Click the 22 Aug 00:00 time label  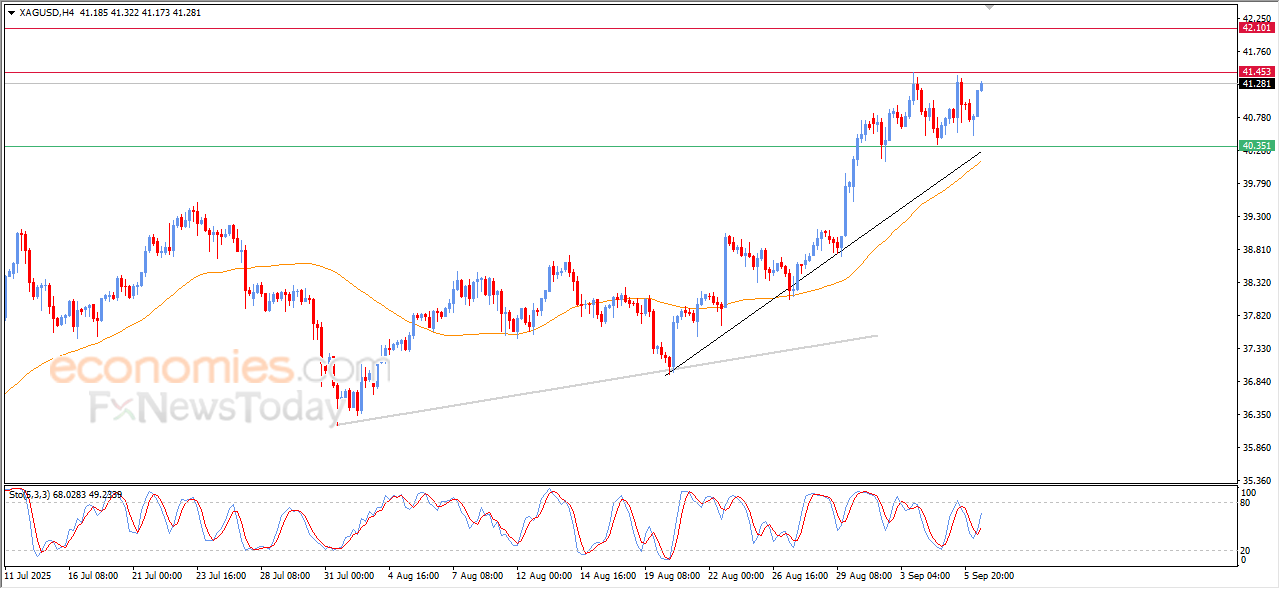pos(735,576)
